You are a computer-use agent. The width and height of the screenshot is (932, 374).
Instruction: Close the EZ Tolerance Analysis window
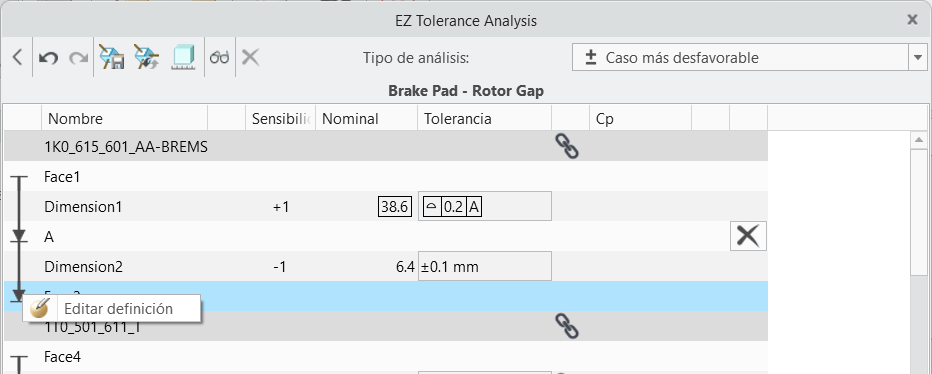tap(912, 20)
